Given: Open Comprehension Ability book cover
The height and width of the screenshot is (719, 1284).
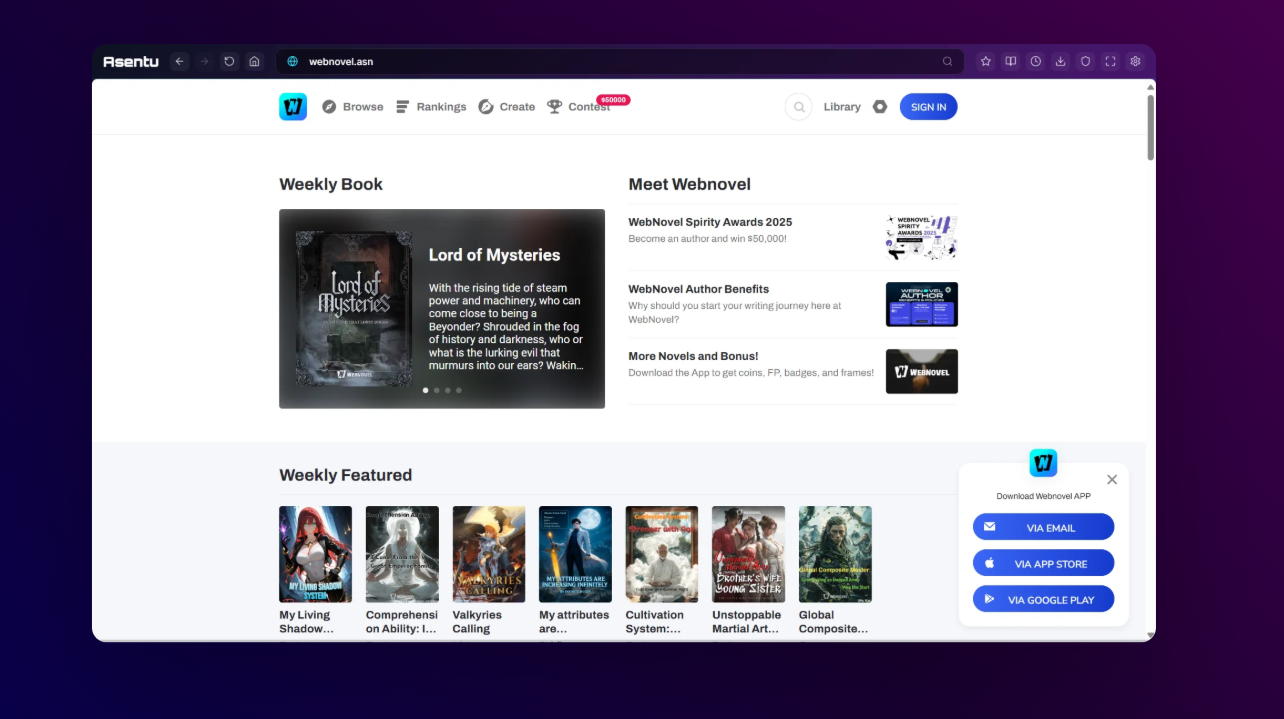Looking at the screenshot, I should 402,554.
